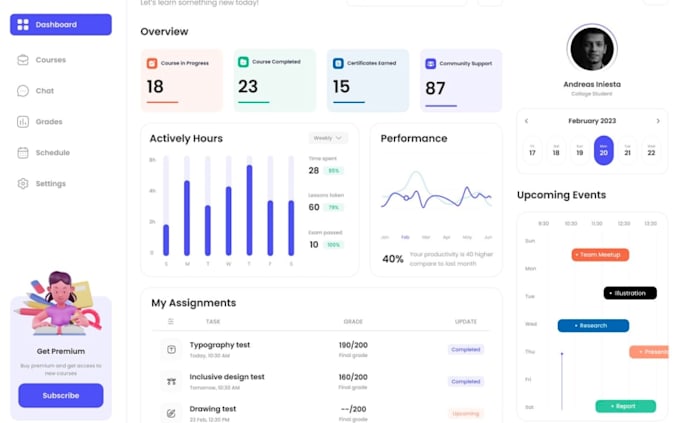Click the Course Completed card value 23
680x423 pixels.
tap(248, 86)
